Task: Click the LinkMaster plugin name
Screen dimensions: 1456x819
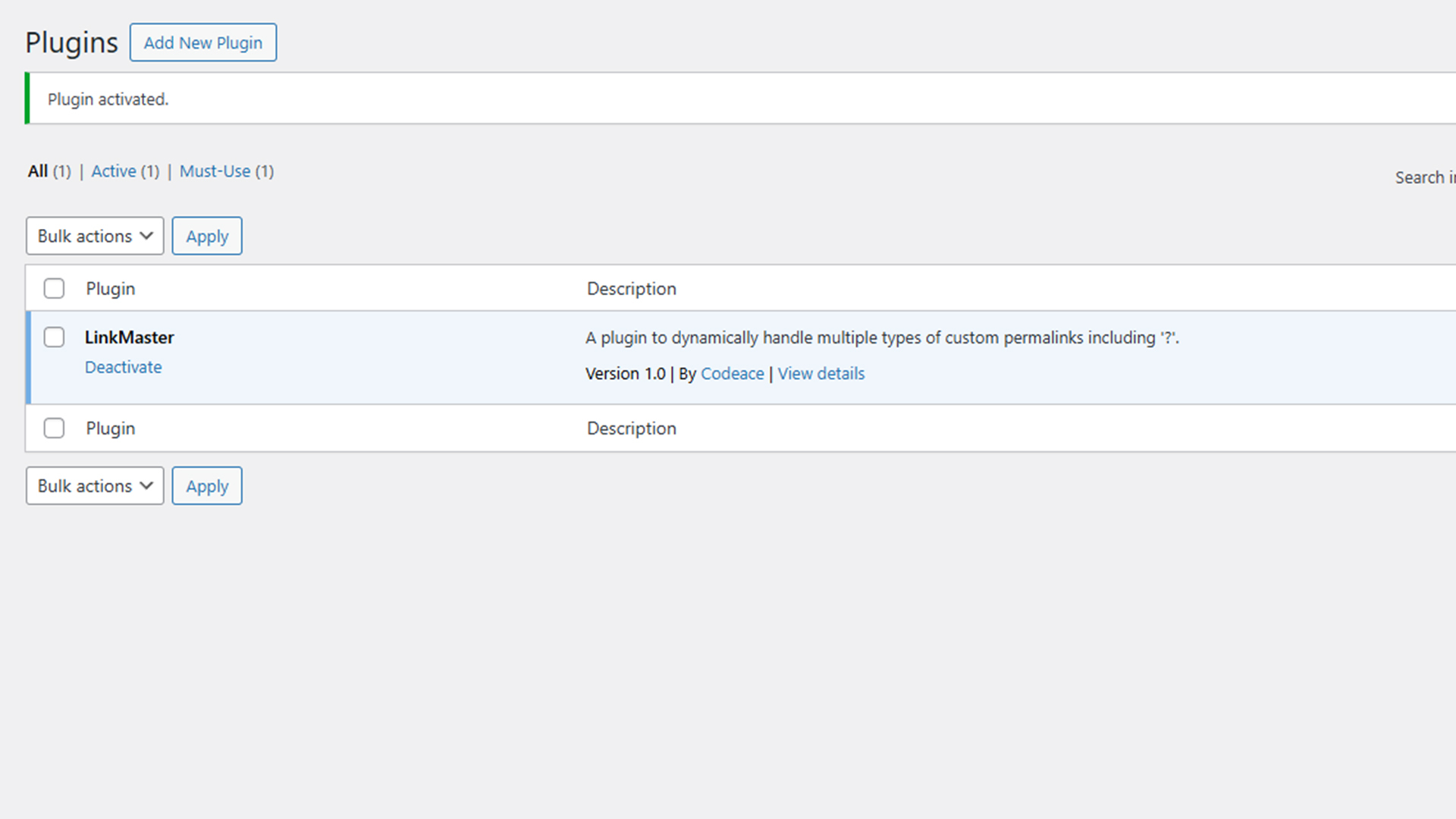Action: [130, 337]
